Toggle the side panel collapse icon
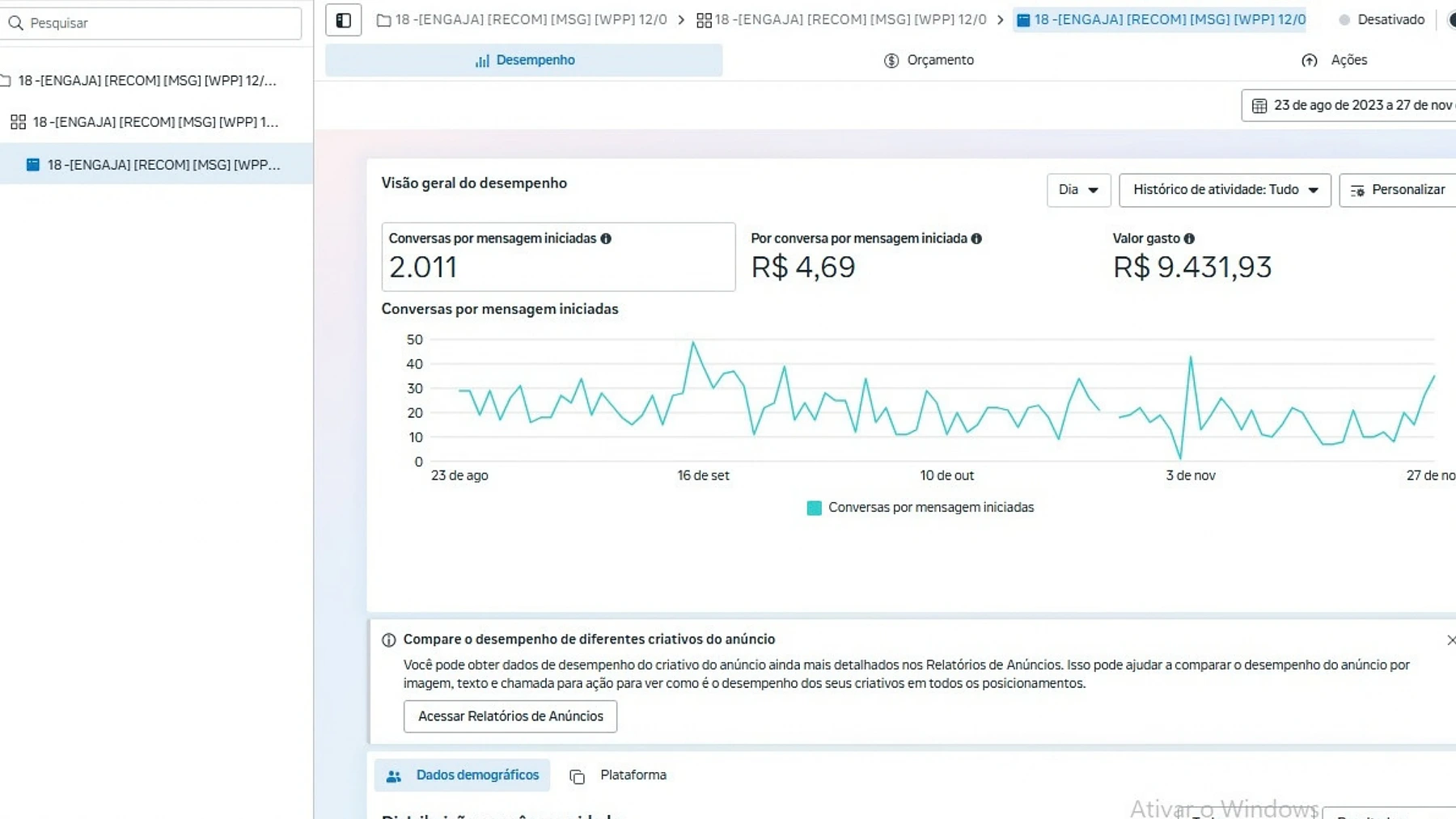This screenshot has width=1456, height=819. (x=343, y=20)
